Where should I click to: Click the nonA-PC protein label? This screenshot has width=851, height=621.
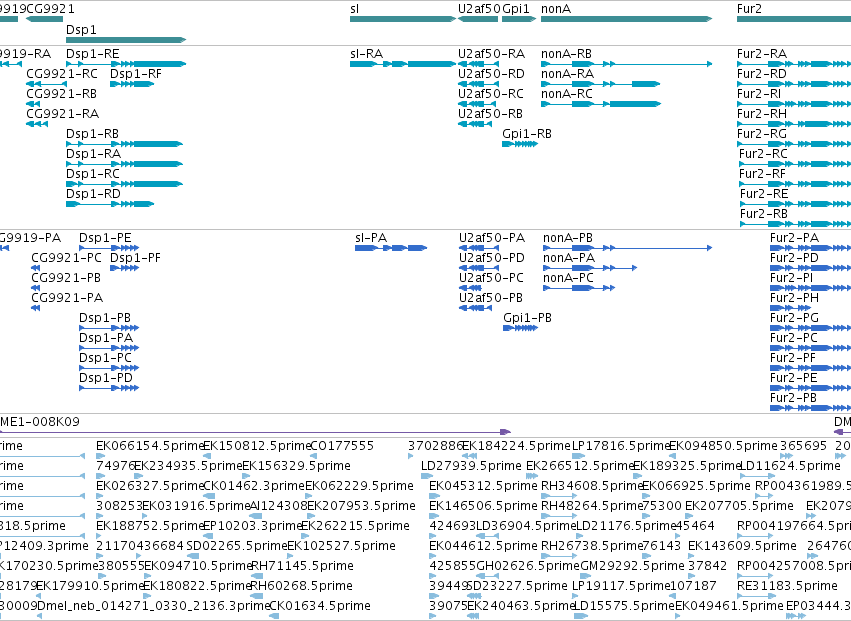(x=569, y=278)
